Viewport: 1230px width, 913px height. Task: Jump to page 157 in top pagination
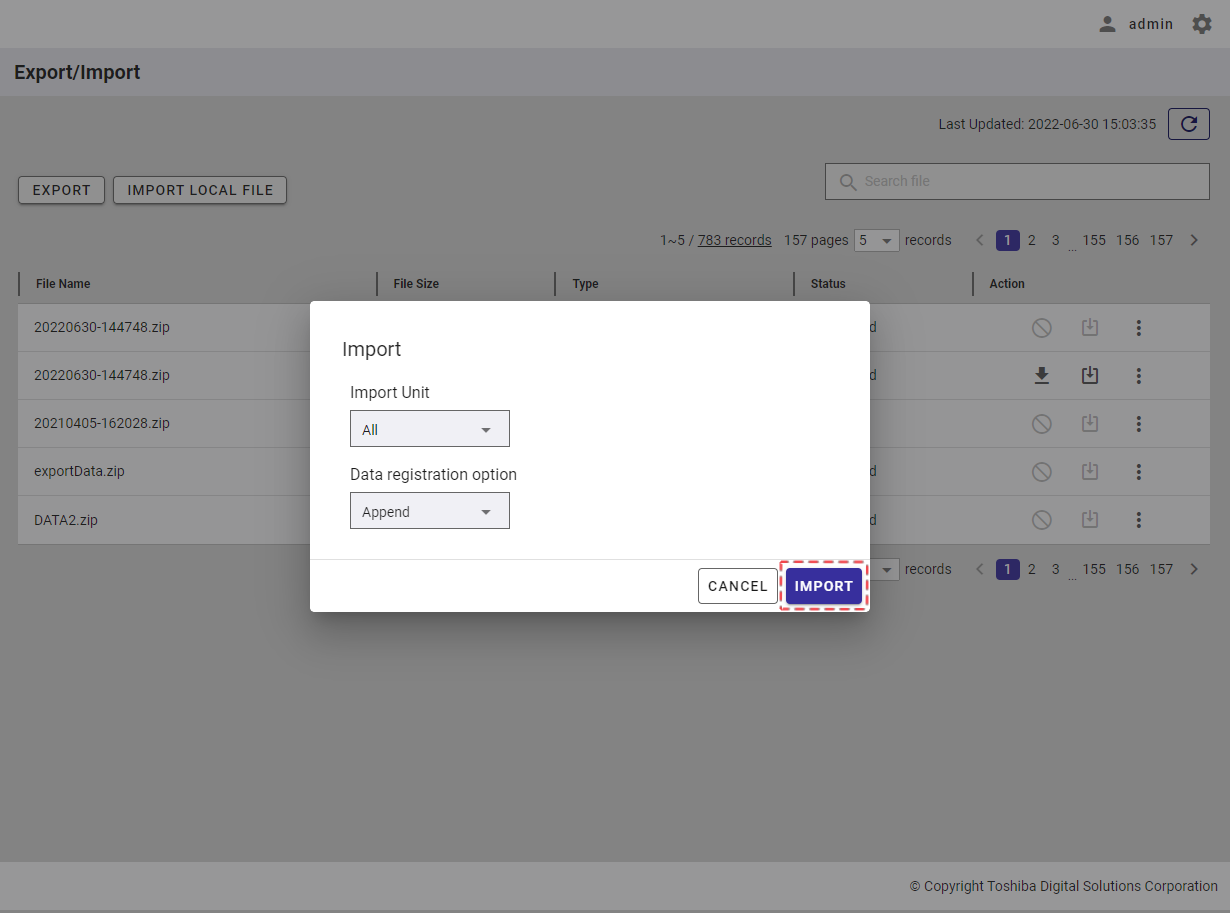coord(1160,240)
